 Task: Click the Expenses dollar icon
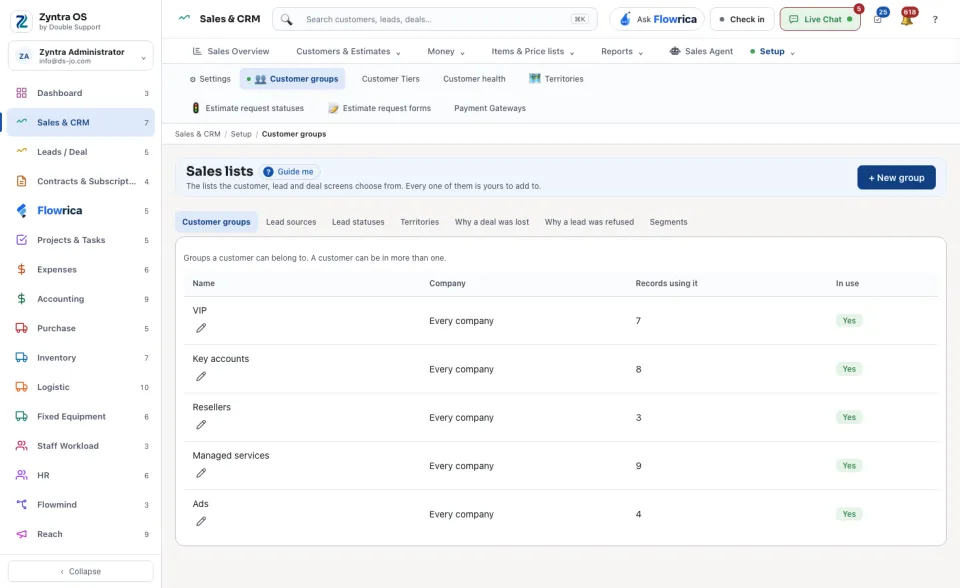(x=21, y=270)
